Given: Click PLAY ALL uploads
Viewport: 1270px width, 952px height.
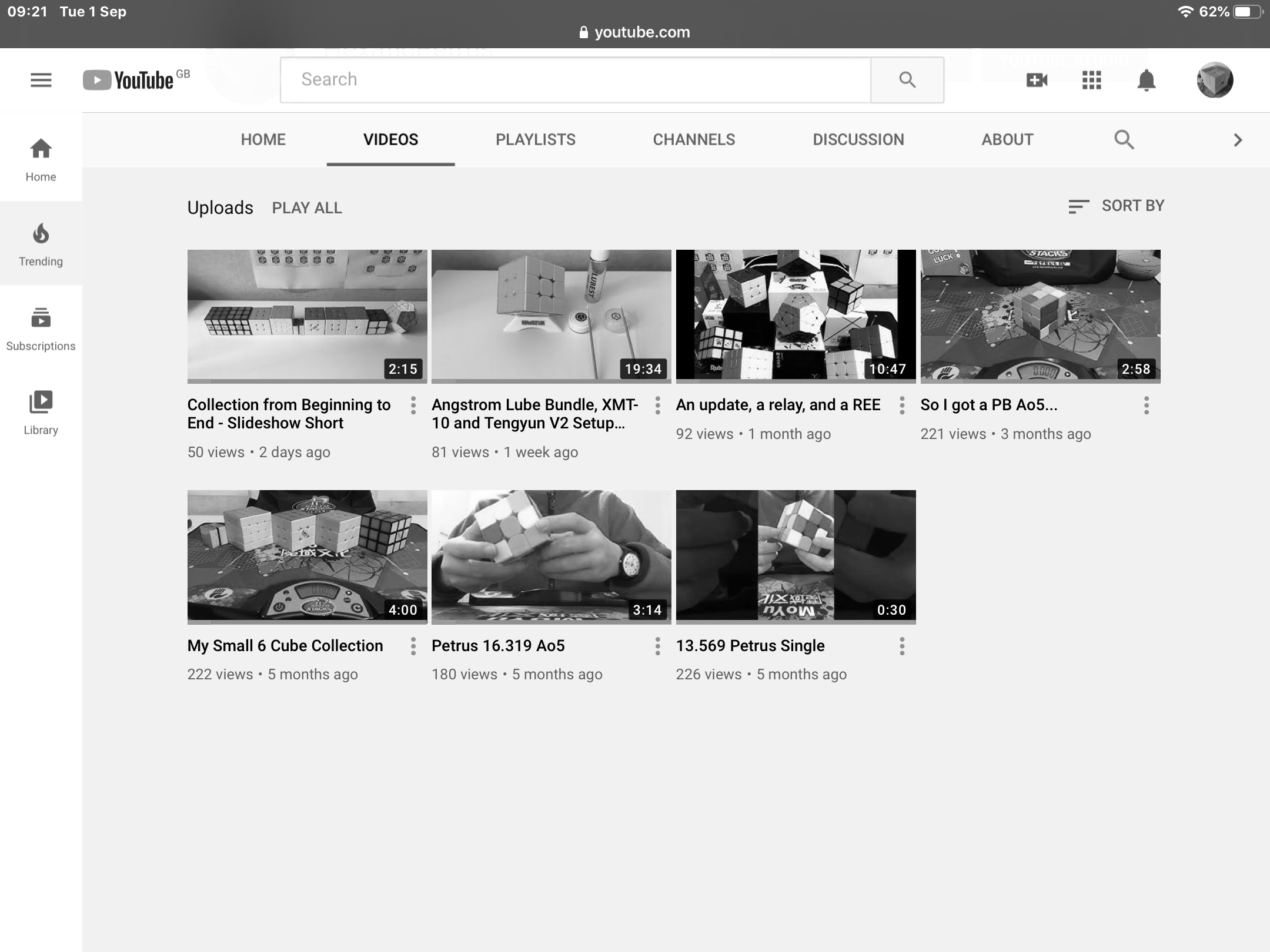Looking at the screenshot, I should click(x=307, y=208).
